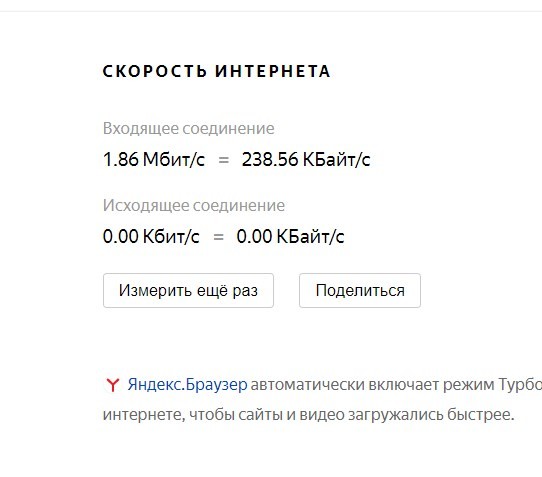The height and width of the screenshot is (477, 542).
Task: Click the word "быстрее" ending the description
Action: click(480, 414)
